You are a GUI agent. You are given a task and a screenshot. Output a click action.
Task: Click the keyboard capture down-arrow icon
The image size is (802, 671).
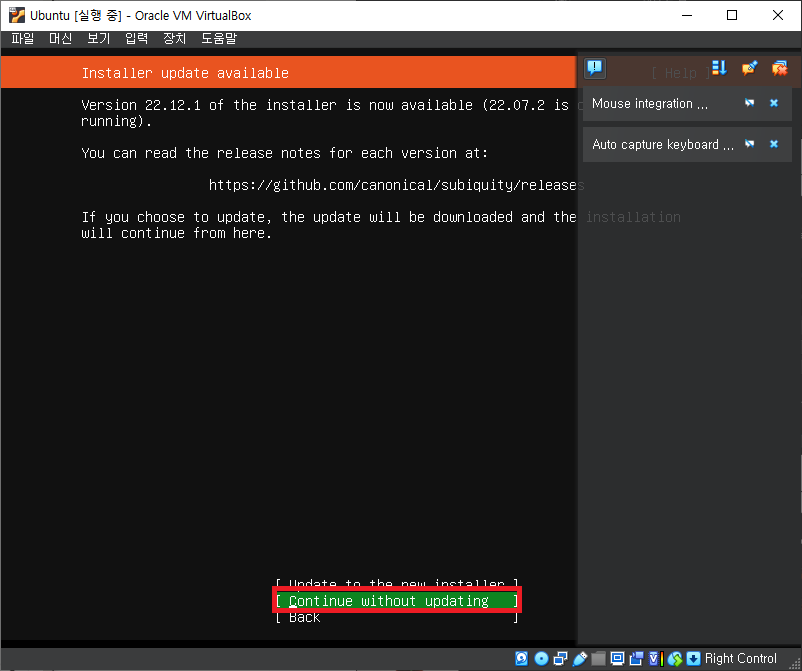pyautogui.click(x=693, y=658)
